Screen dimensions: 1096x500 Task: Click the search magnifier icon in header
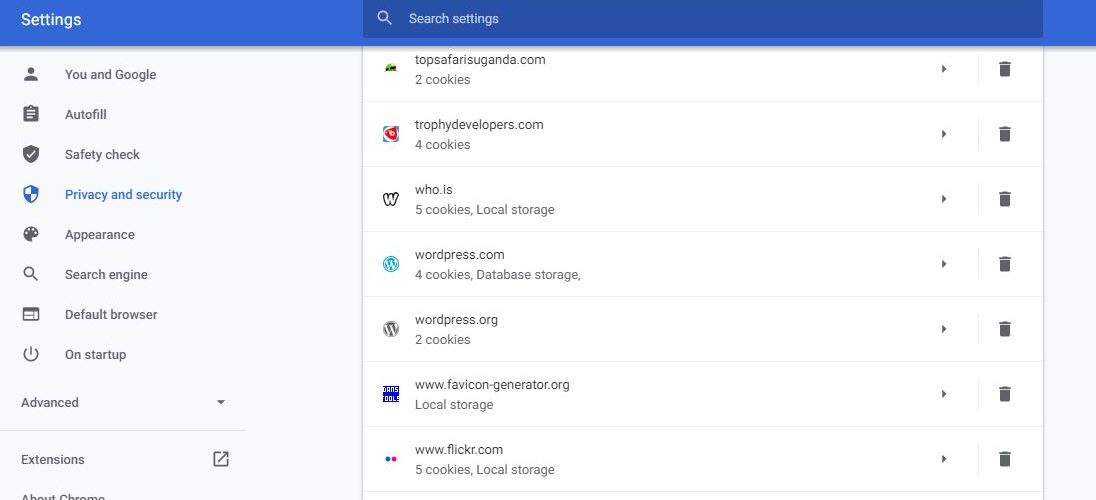click(x=384, y=18)
